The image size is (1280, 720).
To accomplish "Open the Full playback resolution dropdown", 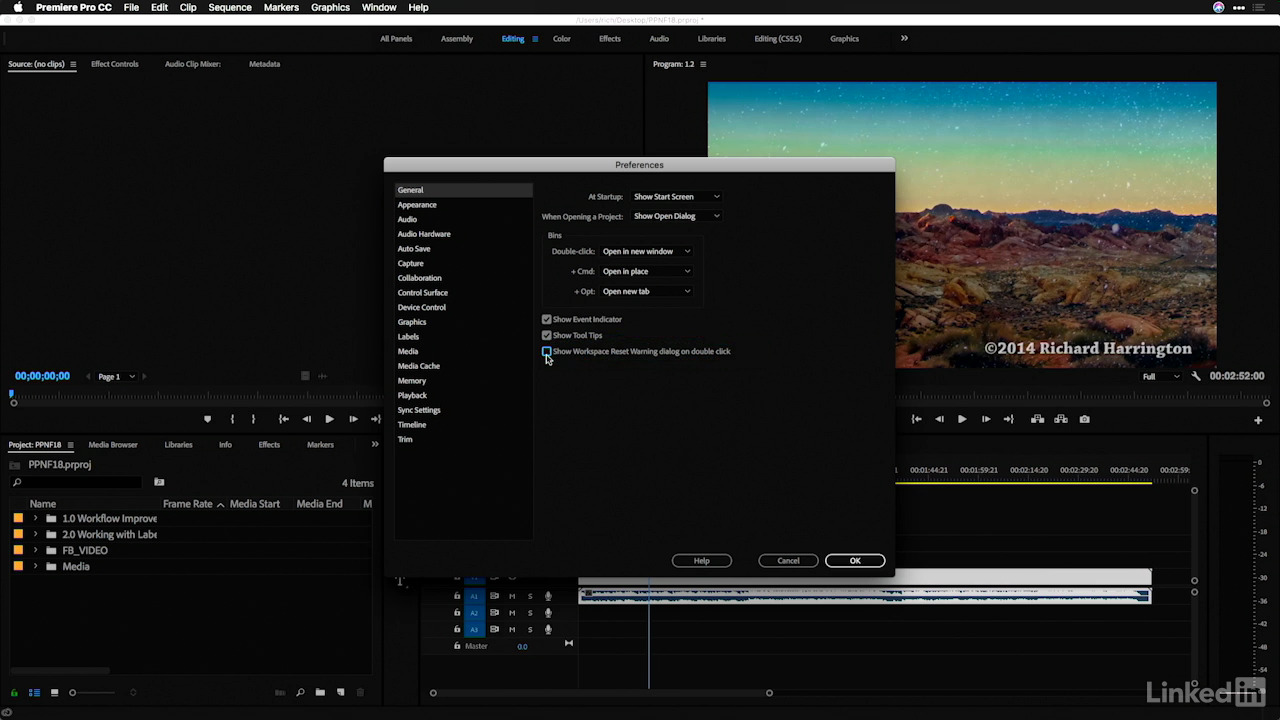I will 1161,376.
